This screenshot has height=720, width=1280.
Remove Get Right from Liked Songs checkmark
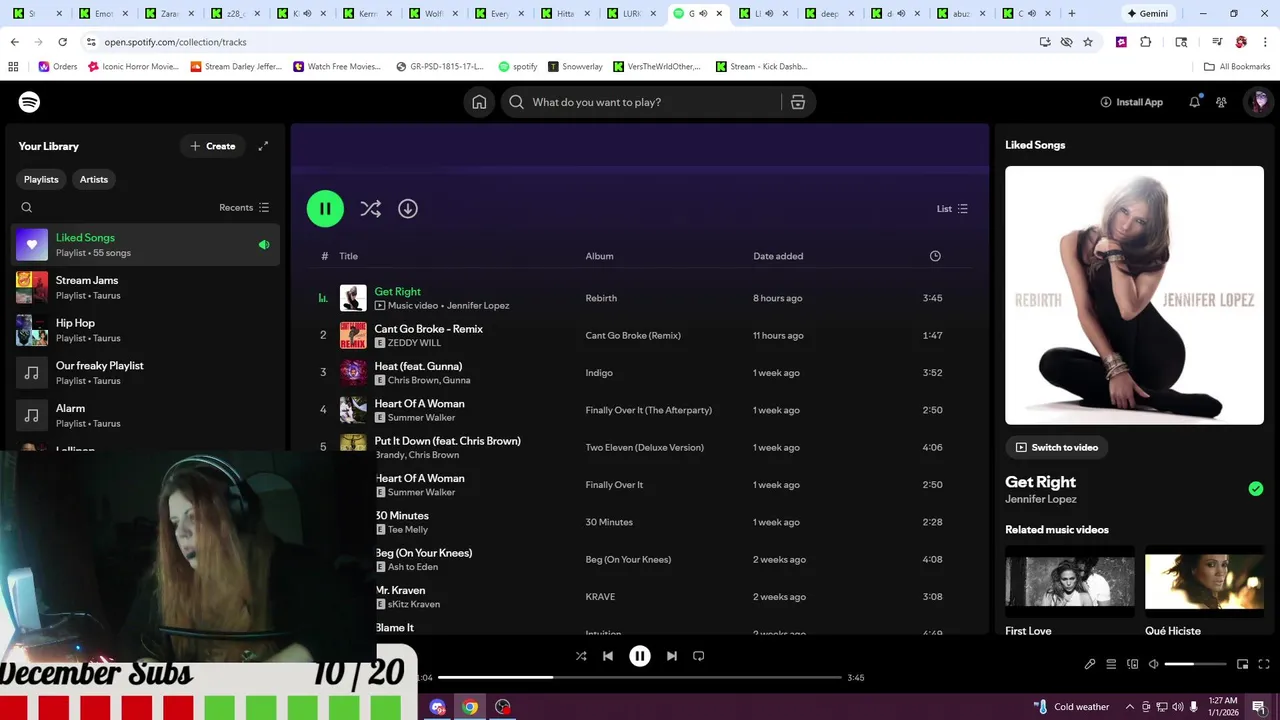coord(1256,489)
